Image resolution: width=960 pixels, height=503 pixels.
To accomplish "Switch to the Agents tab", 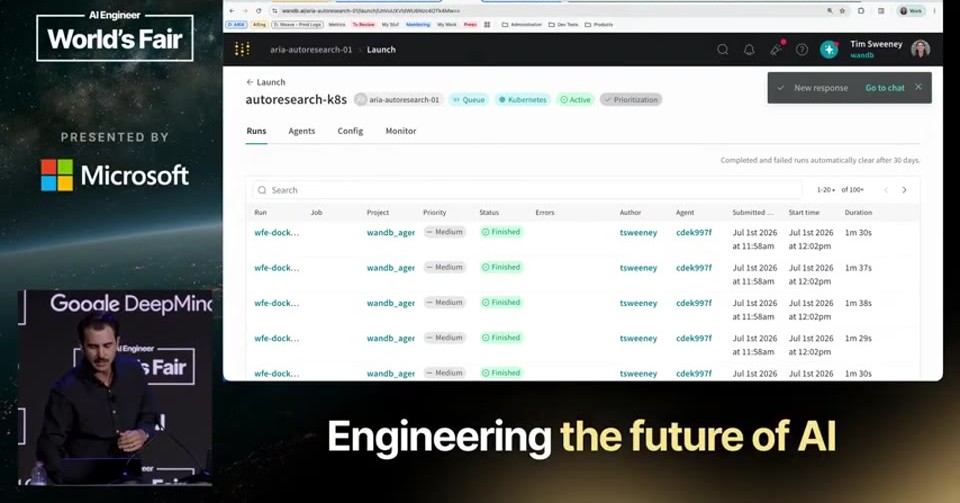I will pos(302,131).
